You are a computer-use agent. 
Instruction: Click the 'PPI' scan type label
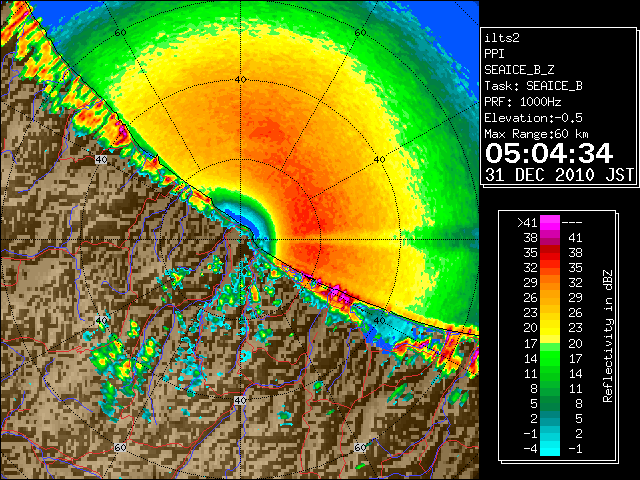494,54
